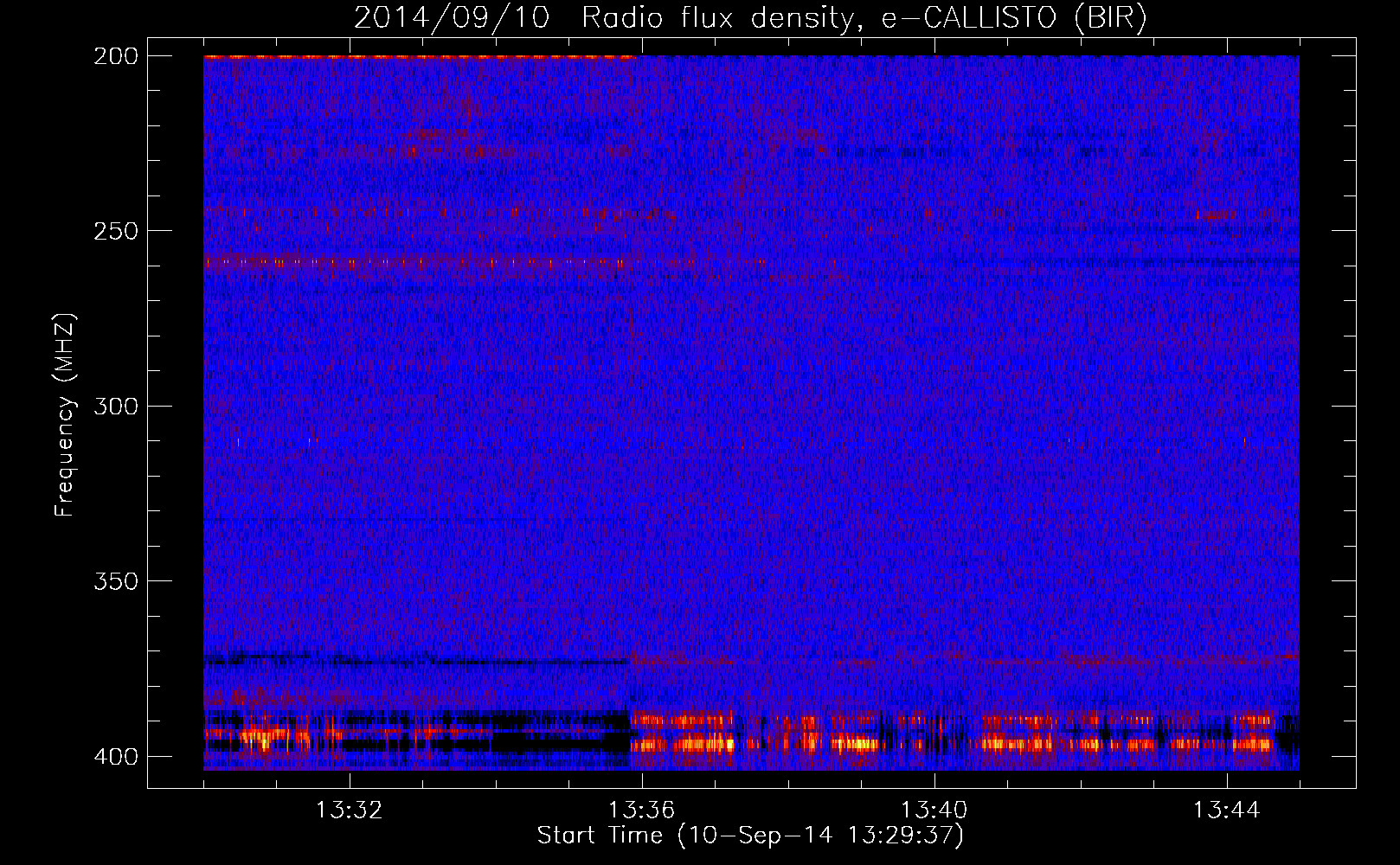The width and height of the screenshot is (1400, 865).
Task: Click the 'Frequency (MHZ)' axis label
Action: click(65, 414)
